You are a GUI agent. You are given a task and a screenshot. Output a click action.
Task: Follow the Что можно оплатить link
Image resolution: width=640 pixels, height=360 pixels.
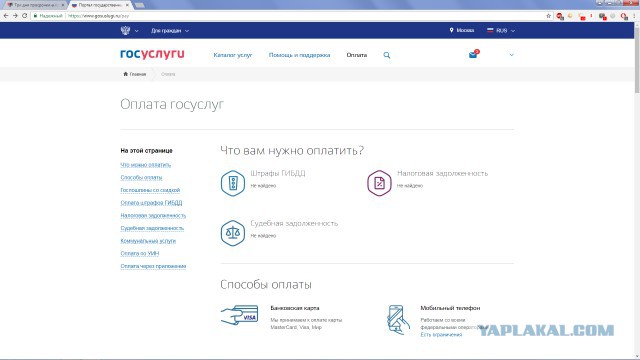click(146, 165)
